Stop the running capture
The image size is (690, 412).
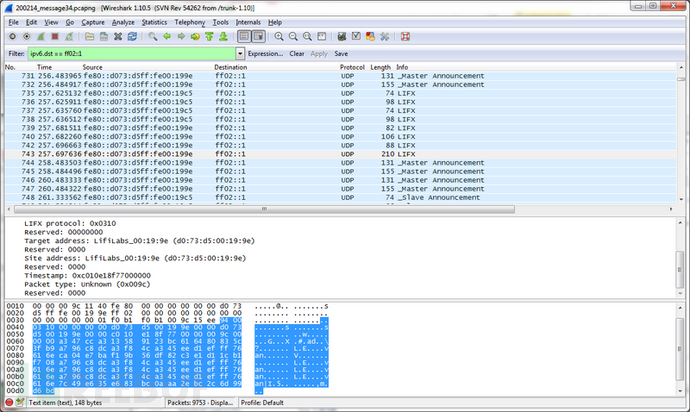coord(55,37)
